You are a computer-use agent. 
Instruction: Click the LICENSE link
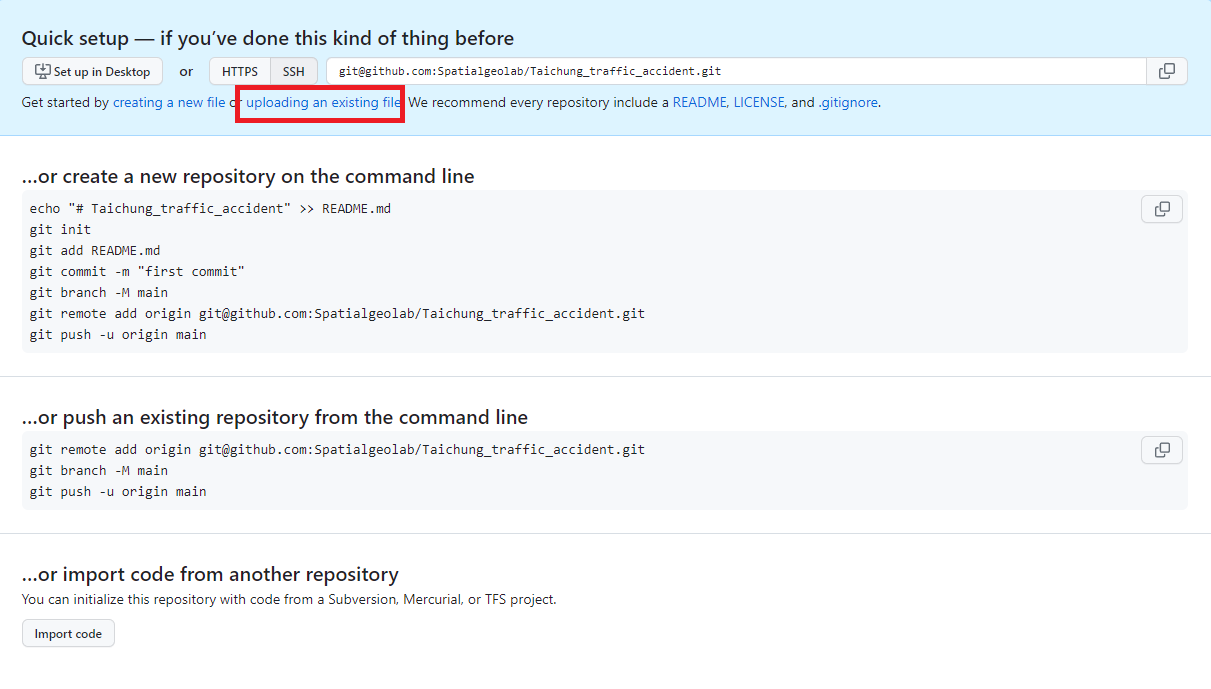759,102
